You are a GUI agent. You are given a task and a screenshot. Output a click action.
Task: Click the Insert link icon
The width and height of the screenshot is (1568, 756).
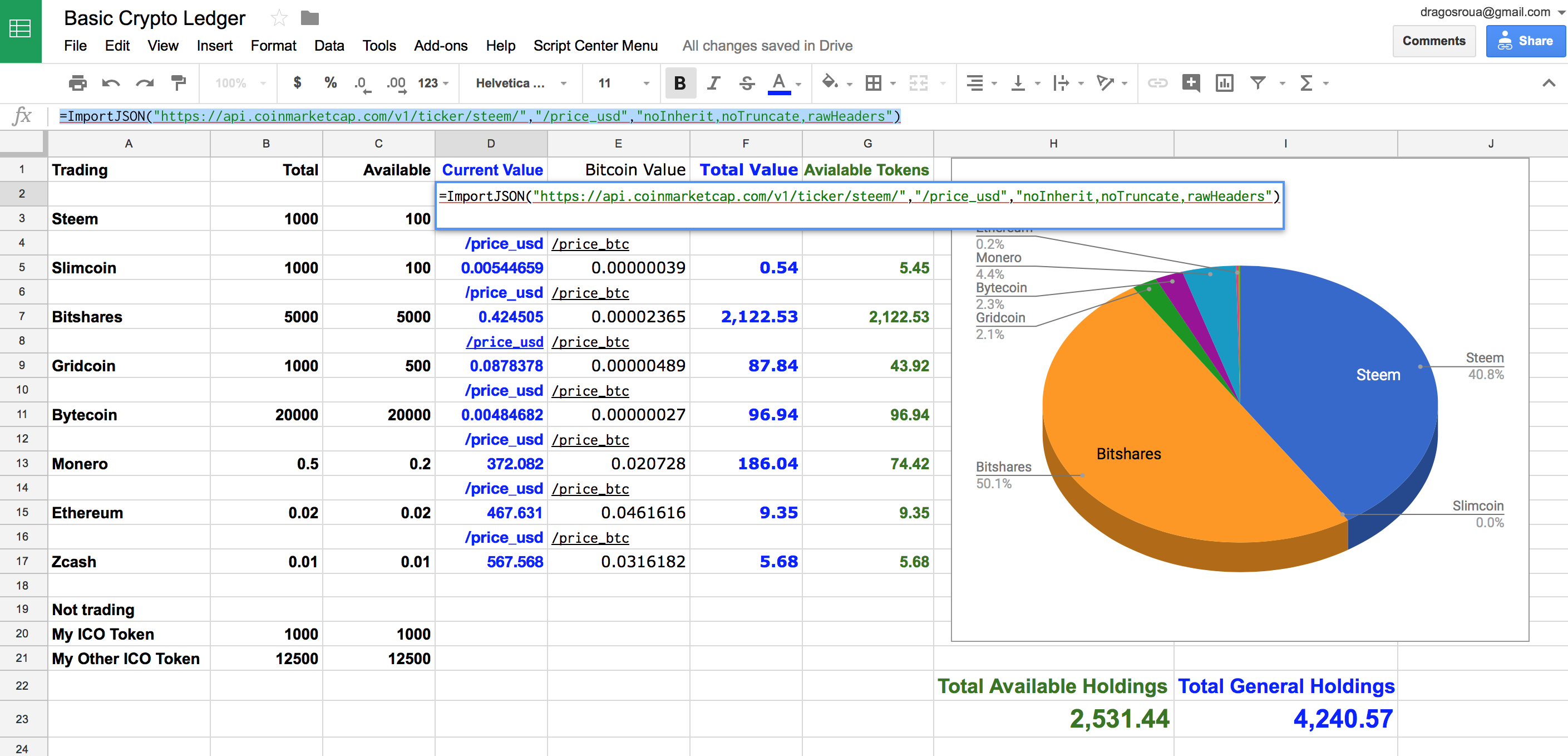pyautogui.click(x=1157, y=83)
